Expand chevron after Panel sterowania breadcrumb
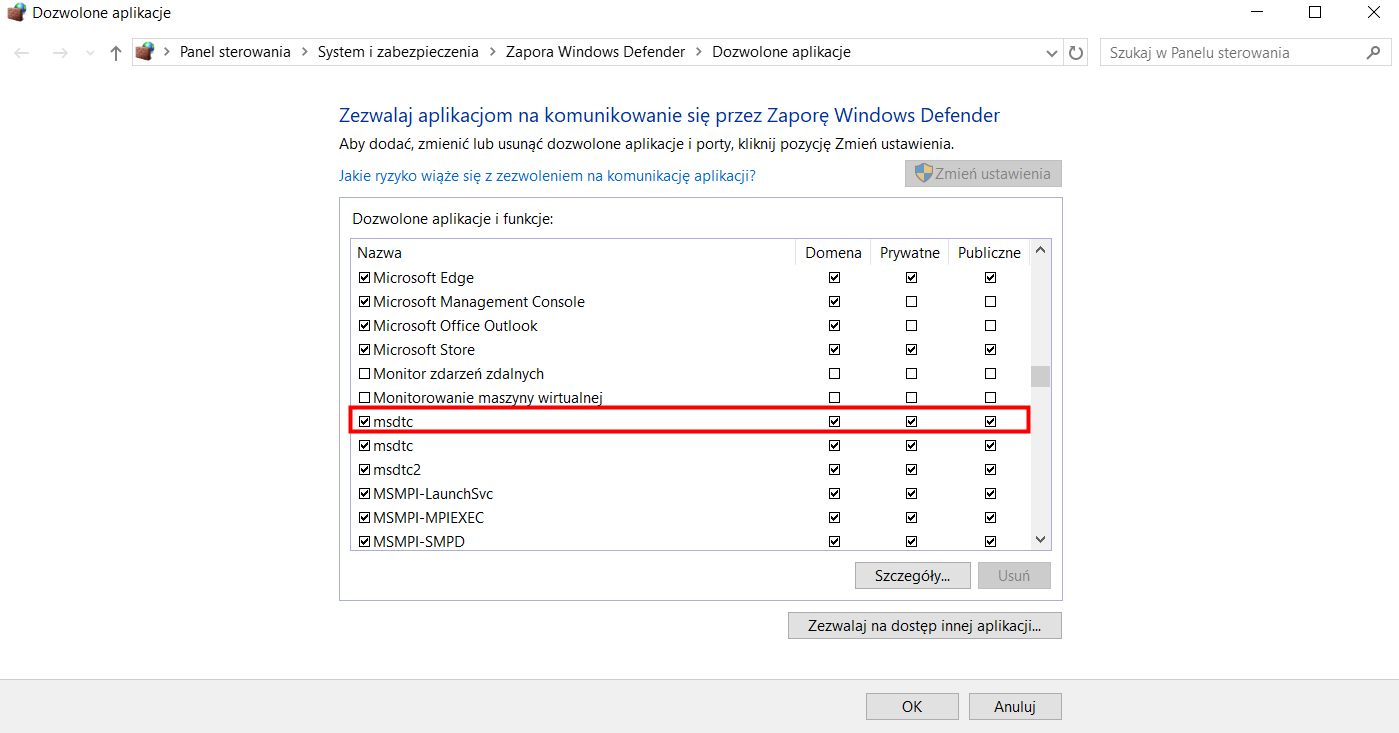Viewport: 1399px width, 733px height. [x=305, y=52]
